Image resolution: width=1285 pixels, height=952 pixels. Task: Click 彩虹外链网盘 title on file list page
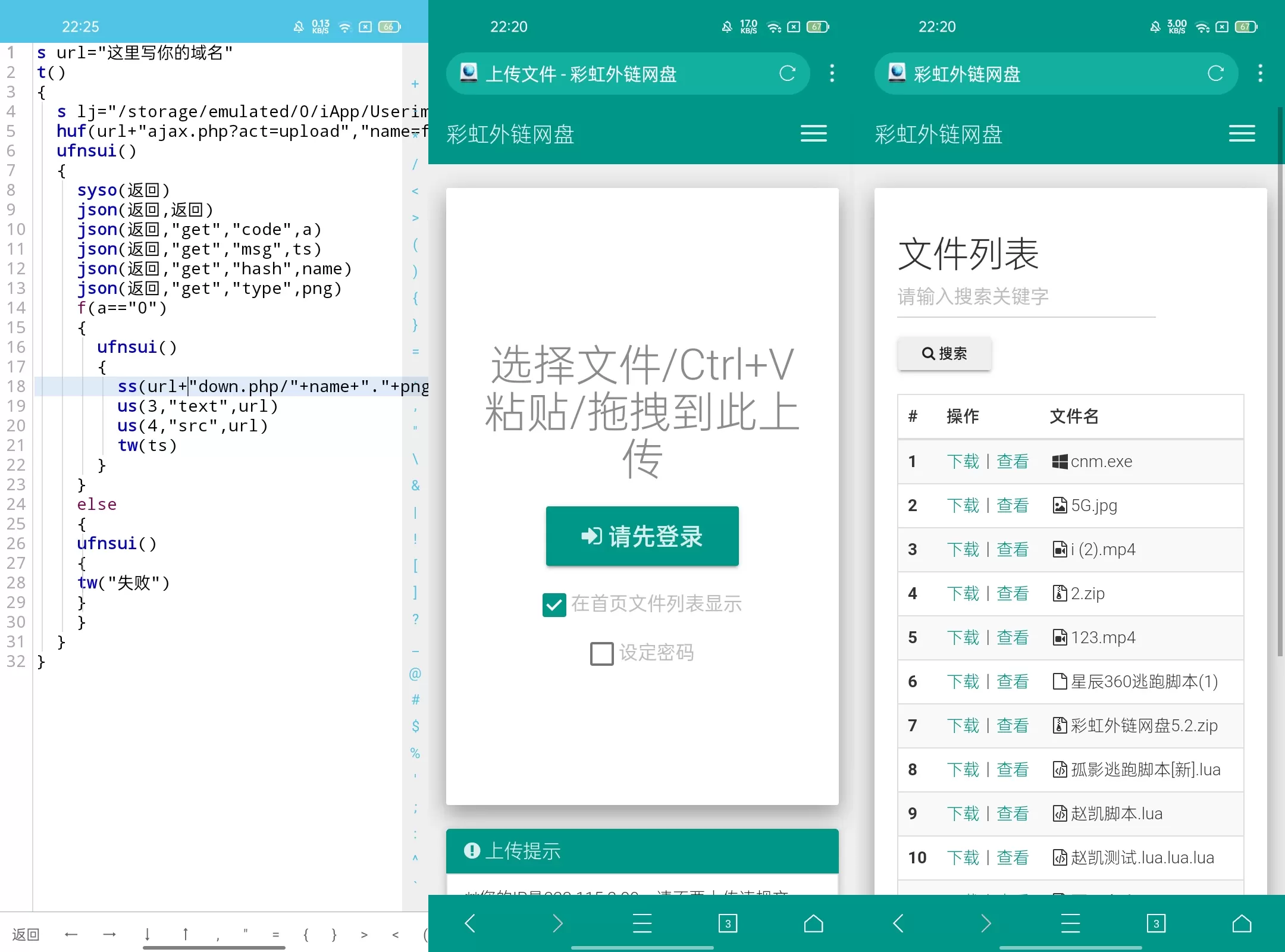point(938,134)
